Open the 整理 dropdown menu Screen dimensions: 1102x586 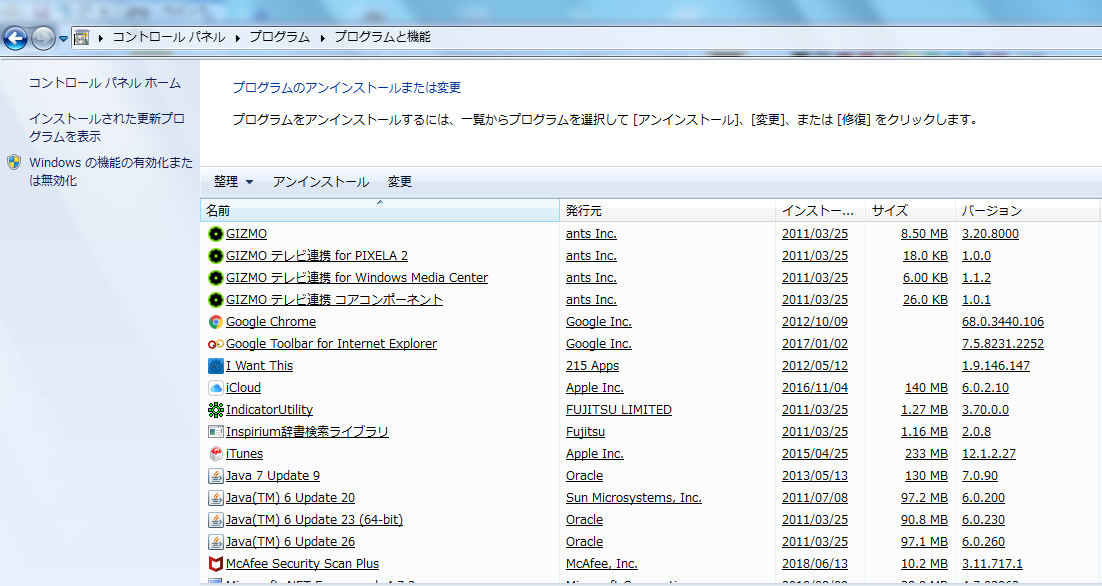pyautogui.click(x=233, y=182)
